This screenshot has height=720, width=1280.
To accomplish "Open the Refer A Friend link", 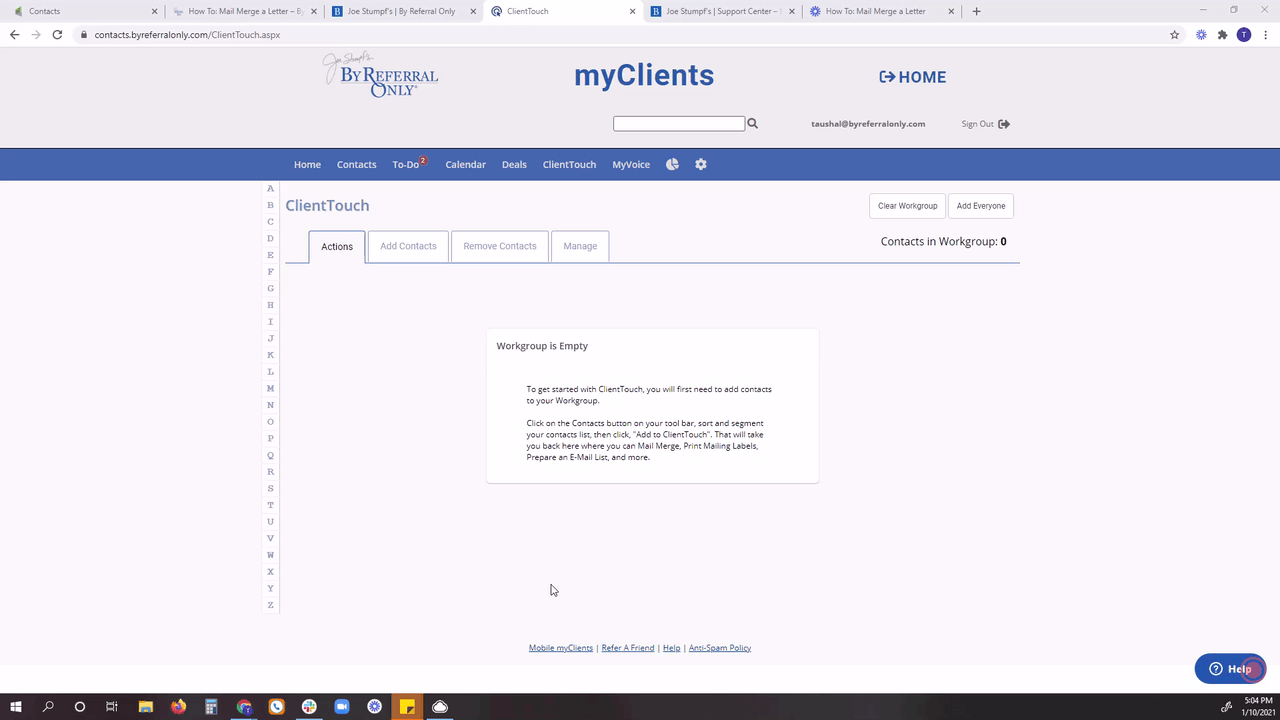I will point(628,648).
